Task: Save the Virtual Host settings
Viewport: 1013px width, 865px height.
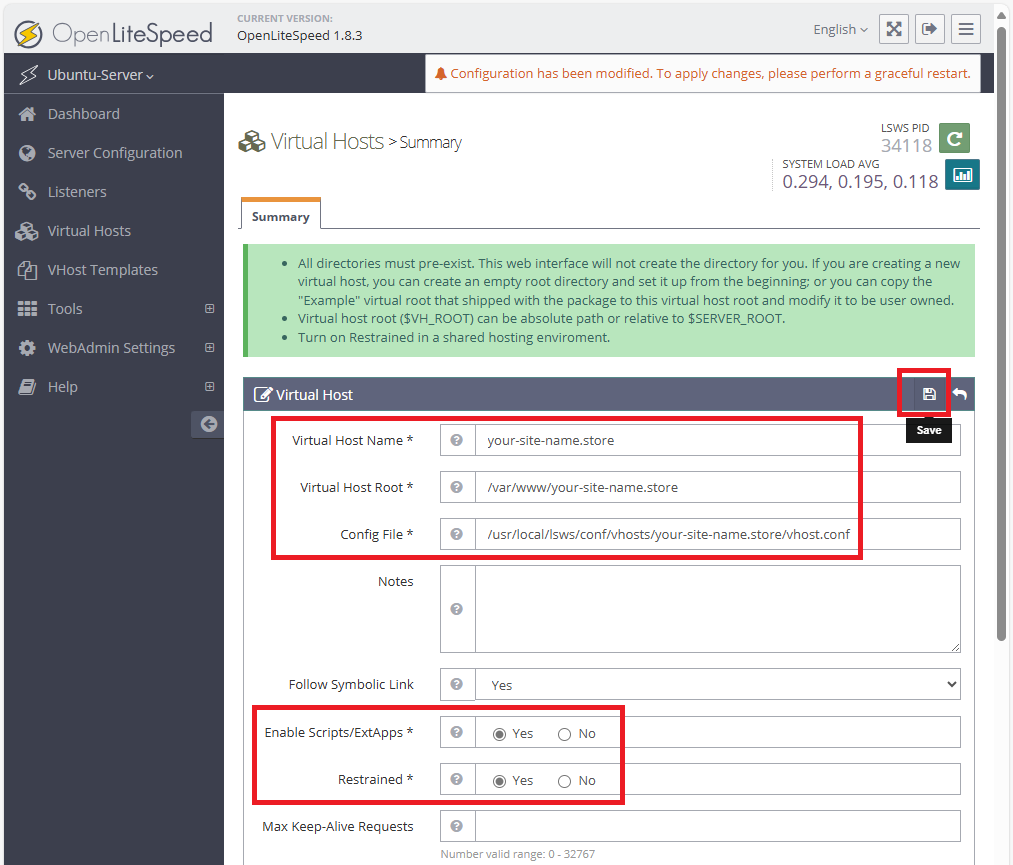Action: coord(929,394)
